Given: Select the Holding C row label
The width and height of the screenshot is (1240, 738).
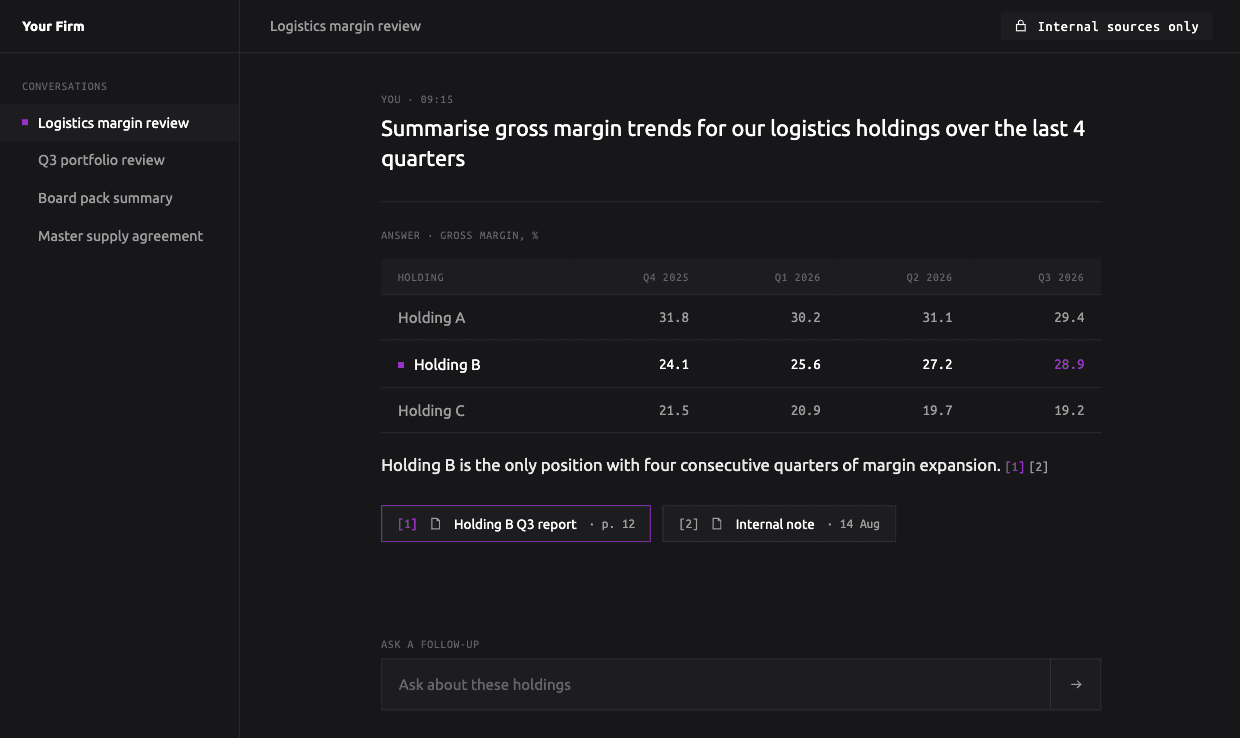Looking at the screenshot, I should click(x=431, y=411).
